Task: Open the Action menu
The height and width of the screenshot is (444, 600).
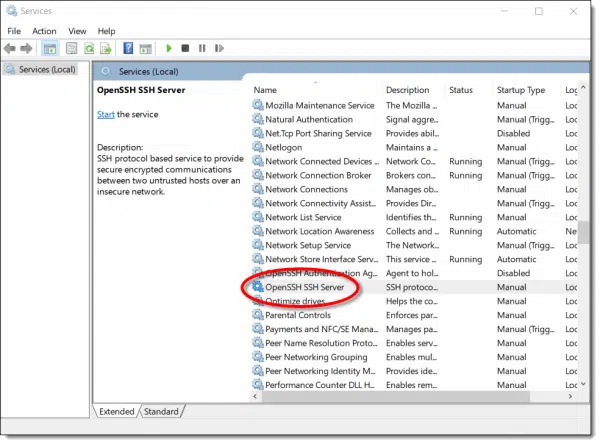Action: point(44,31)
